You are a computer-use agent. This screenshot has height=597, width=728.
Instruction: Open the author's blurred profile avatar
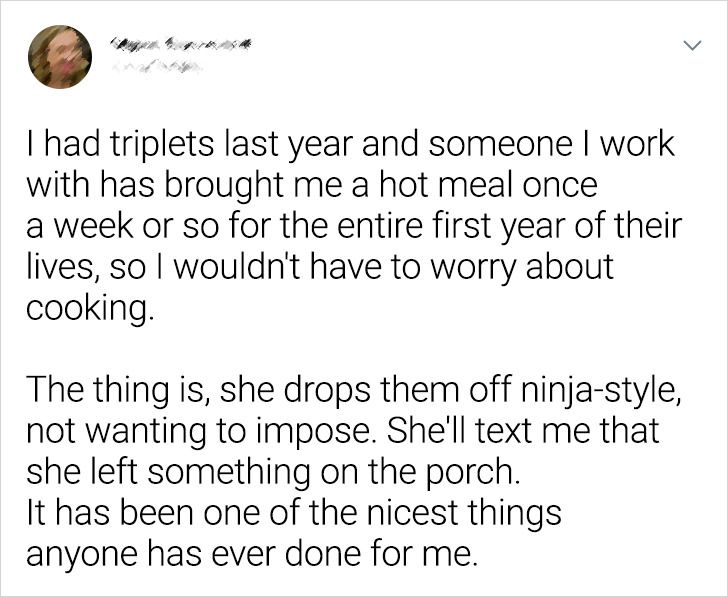60,57
